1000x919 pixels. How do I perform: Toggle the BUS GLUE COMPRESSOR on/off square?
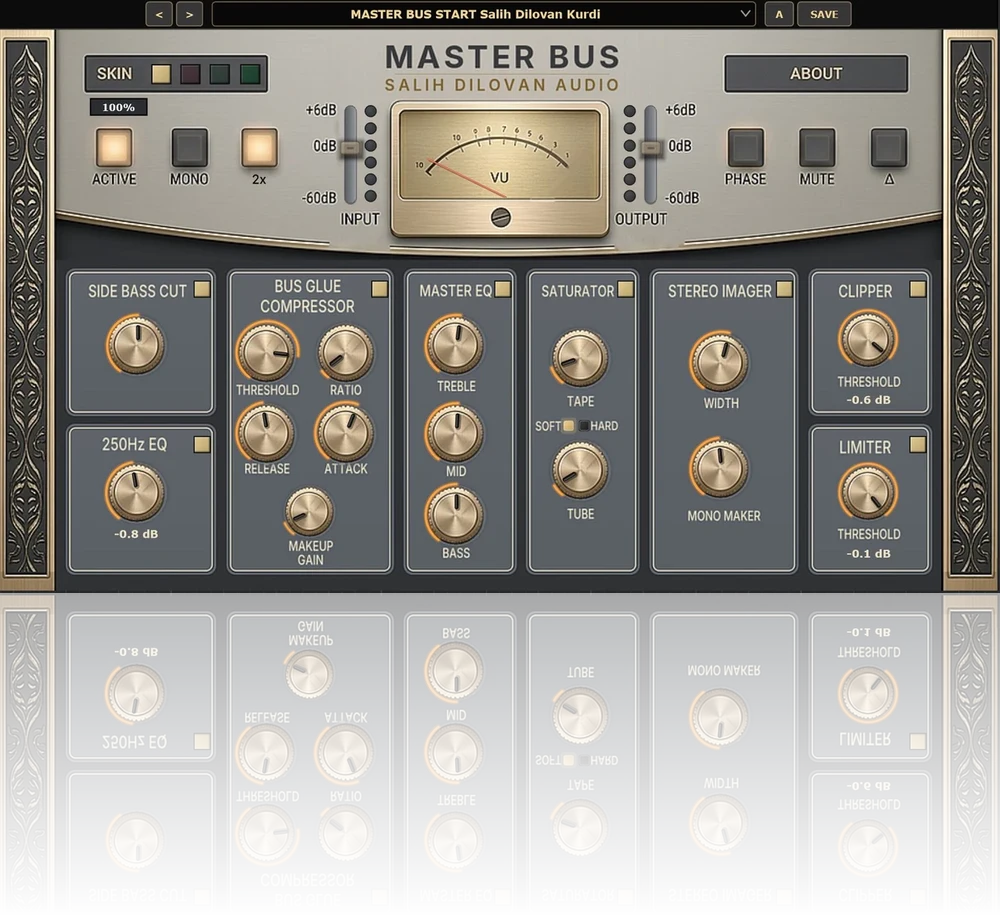(379, 290)
